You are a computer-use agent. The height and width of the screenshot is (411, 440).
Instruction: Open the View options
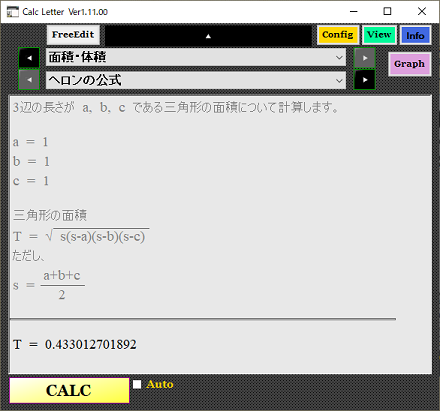pyautogui.click(x=379, y=35)
